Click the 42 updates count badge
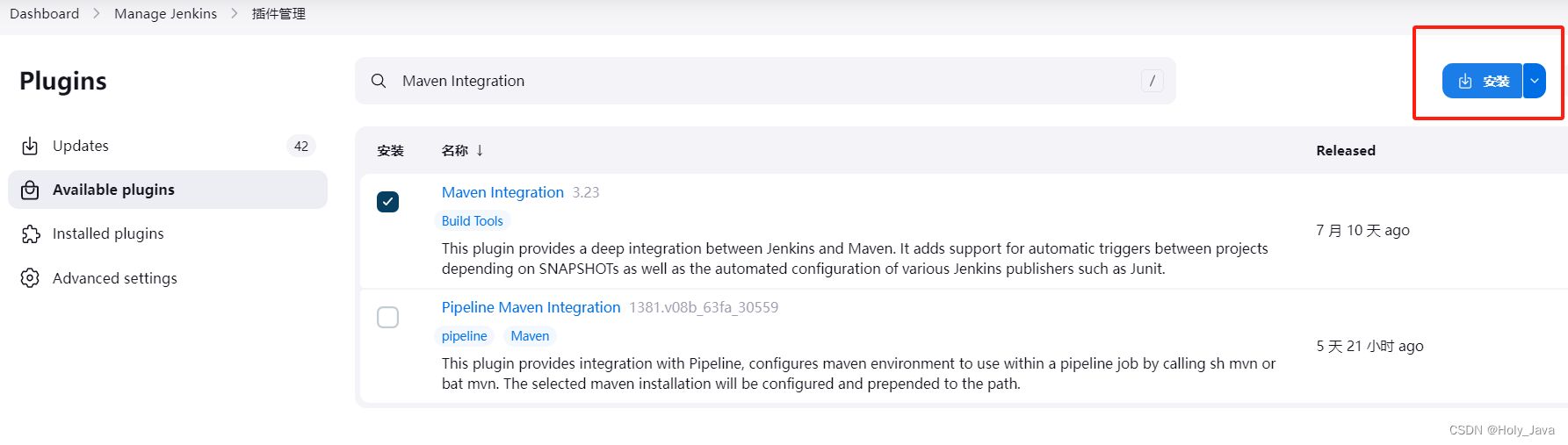The height and width of the screenshot is (445, 1568). tap(301, 146)
